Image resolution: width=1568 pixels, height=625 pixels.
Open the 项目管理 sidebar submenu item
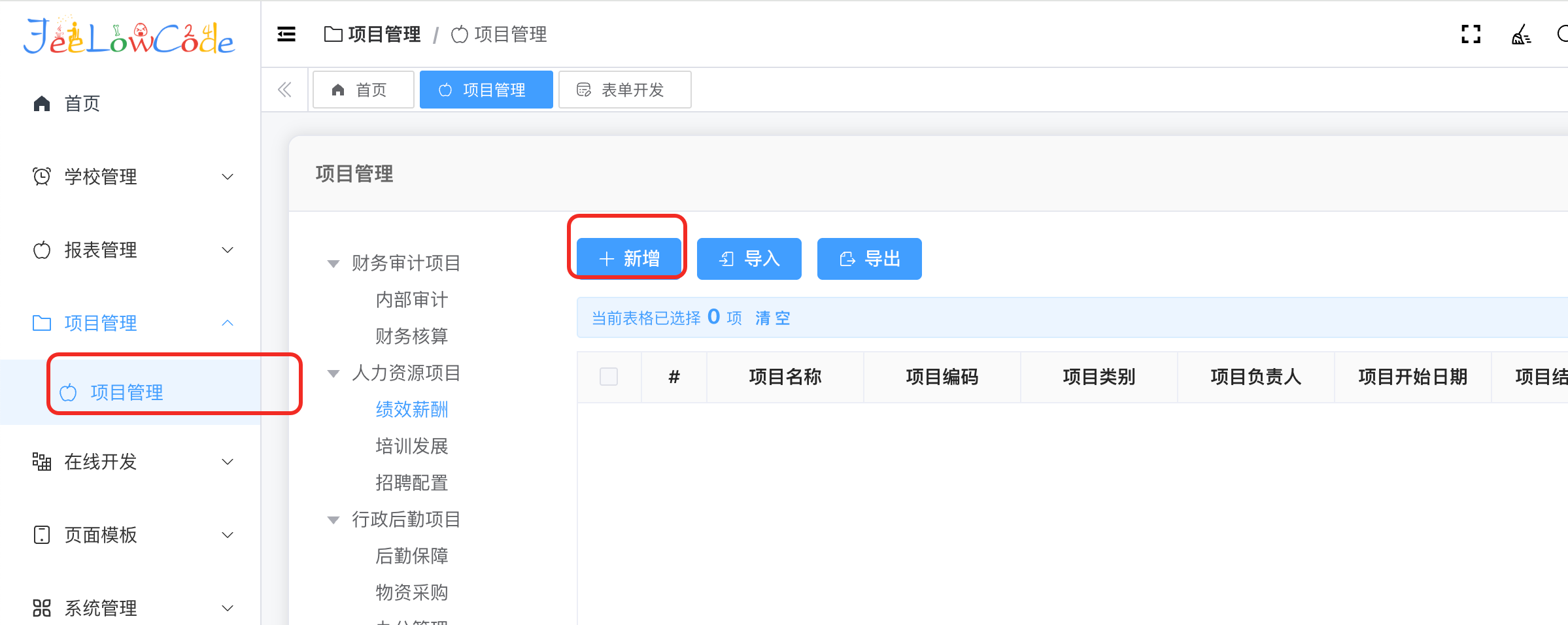coord(126,392)
